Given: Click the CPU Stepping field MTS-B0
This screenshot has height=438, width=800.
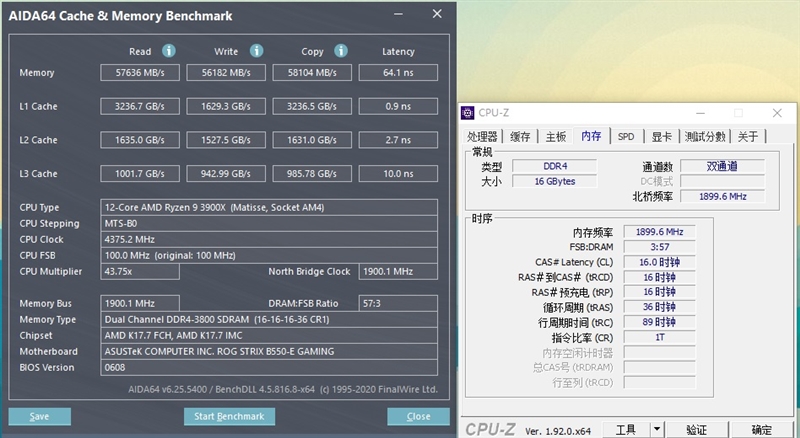Looking at the screenshot, I should (x=269, y=224).
